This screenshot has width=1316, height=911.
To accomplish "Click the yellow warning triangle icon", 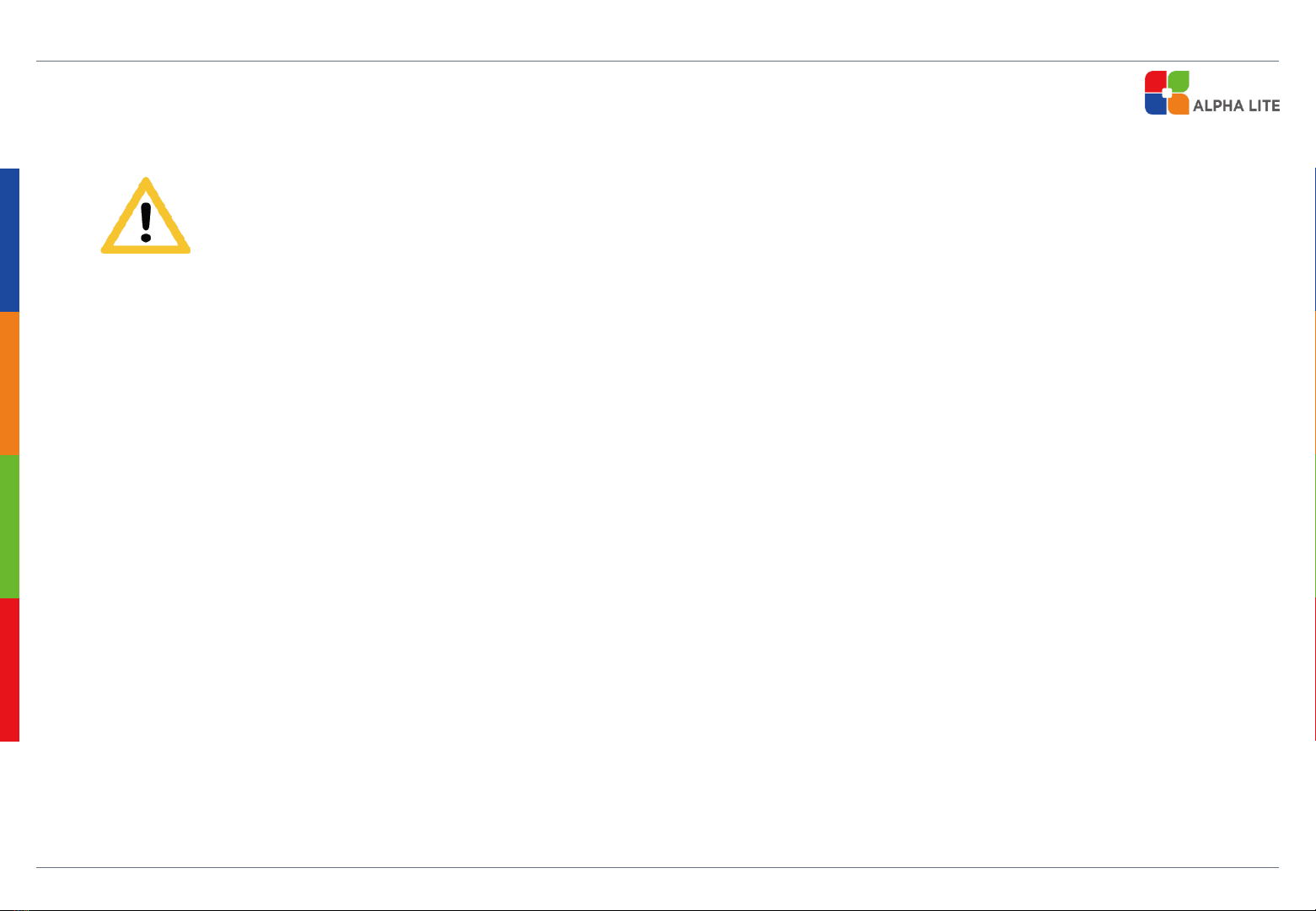I will 146,216.
